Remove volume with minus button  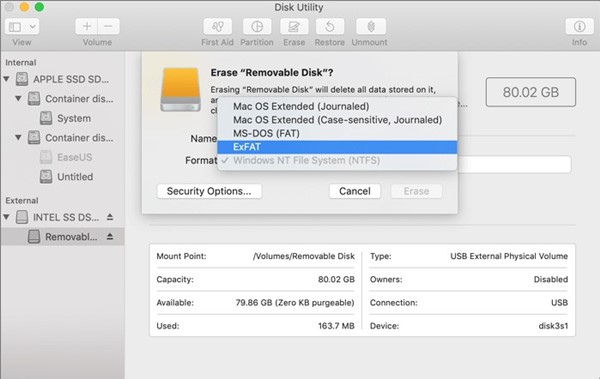109,26
